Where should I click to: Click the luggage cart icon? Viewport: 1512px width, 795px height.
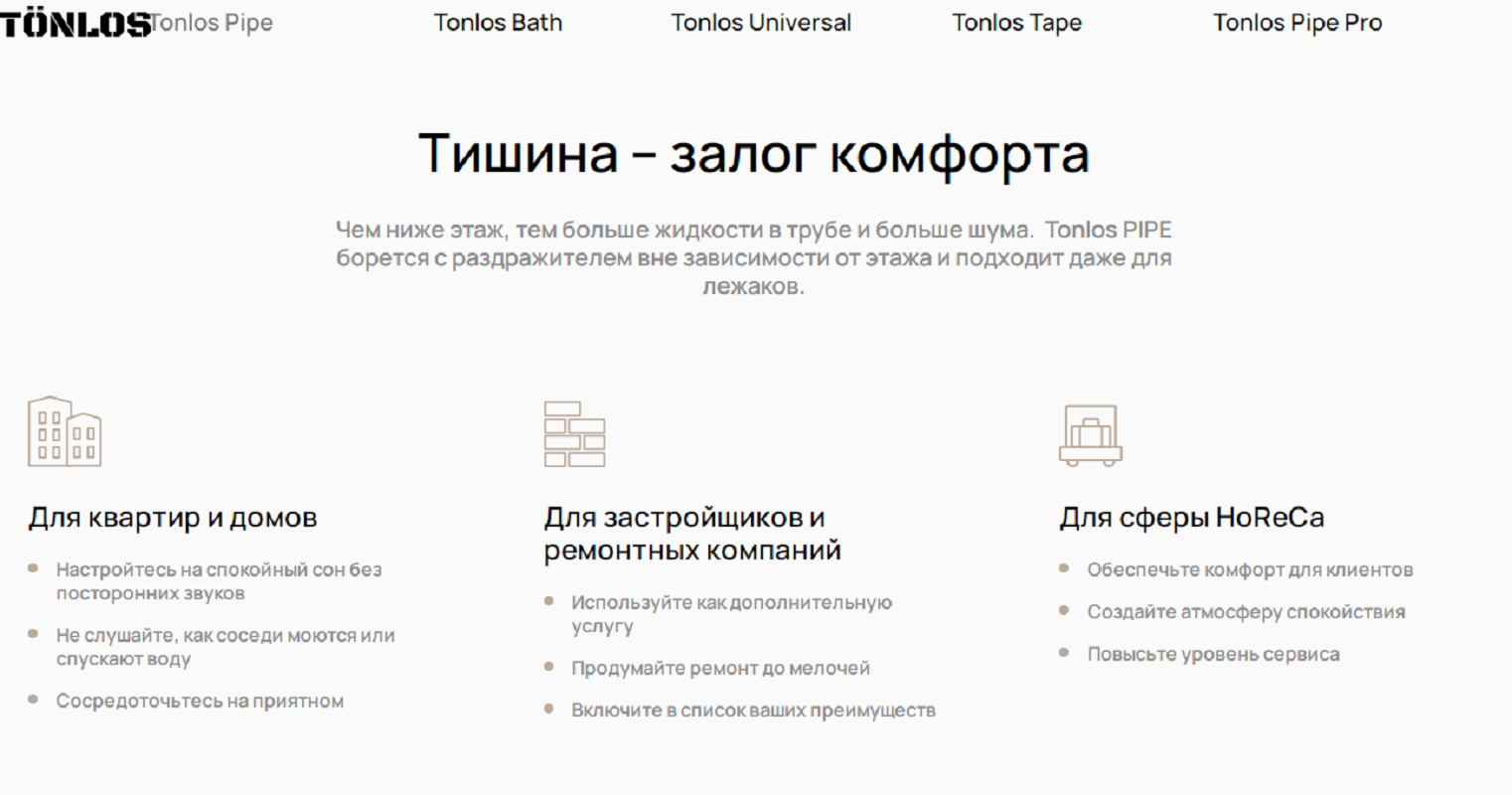pyautogui.click(x=1090, y=435)
